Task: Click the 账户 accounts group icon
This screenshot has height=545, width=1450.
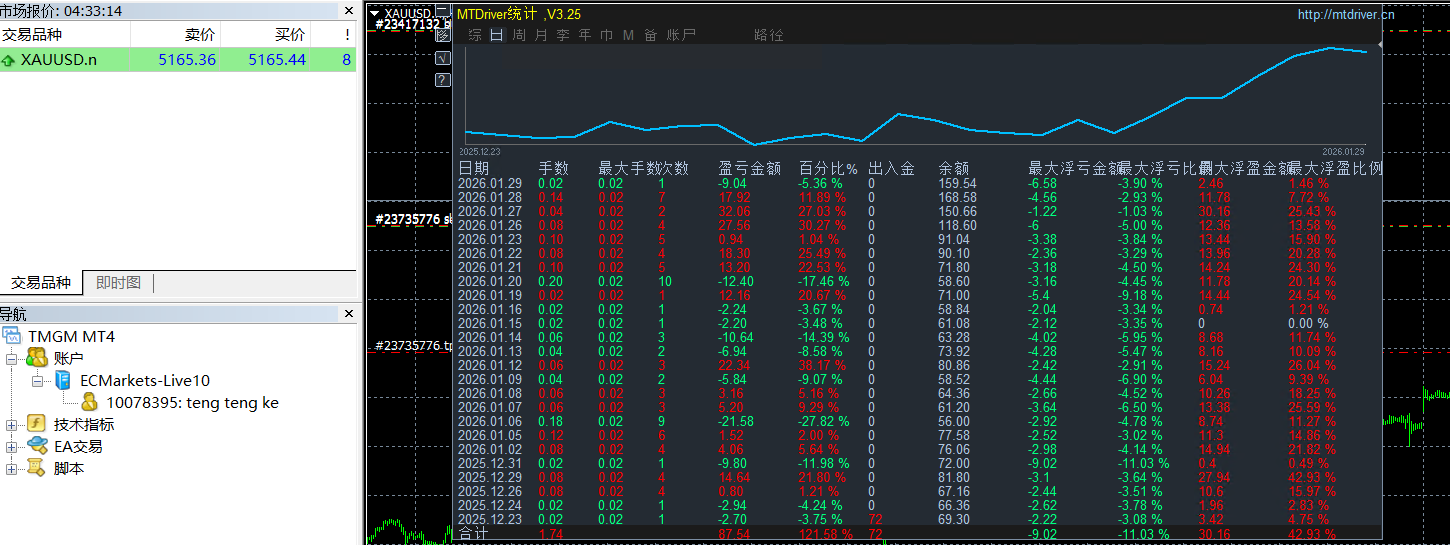Action: 36,358
